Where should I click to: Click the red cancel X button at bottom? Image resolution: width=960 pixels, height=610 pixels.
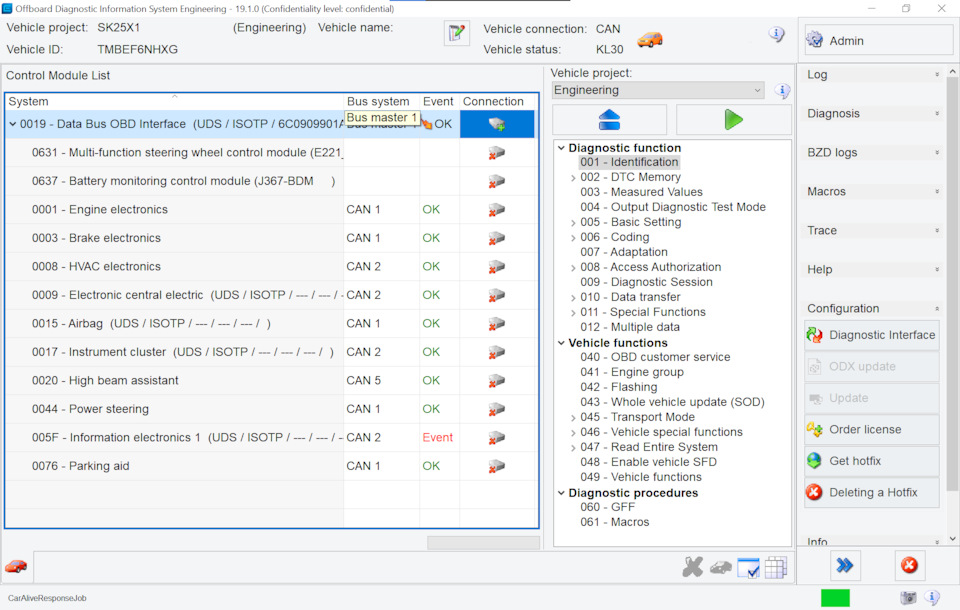point(909,565)
